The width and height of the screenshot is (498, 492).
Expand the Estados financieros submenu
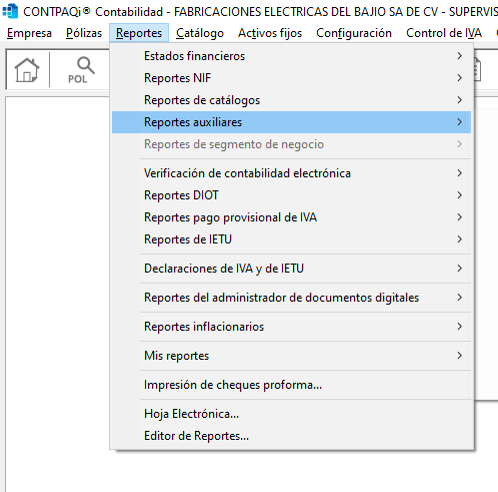pos(291,56)
